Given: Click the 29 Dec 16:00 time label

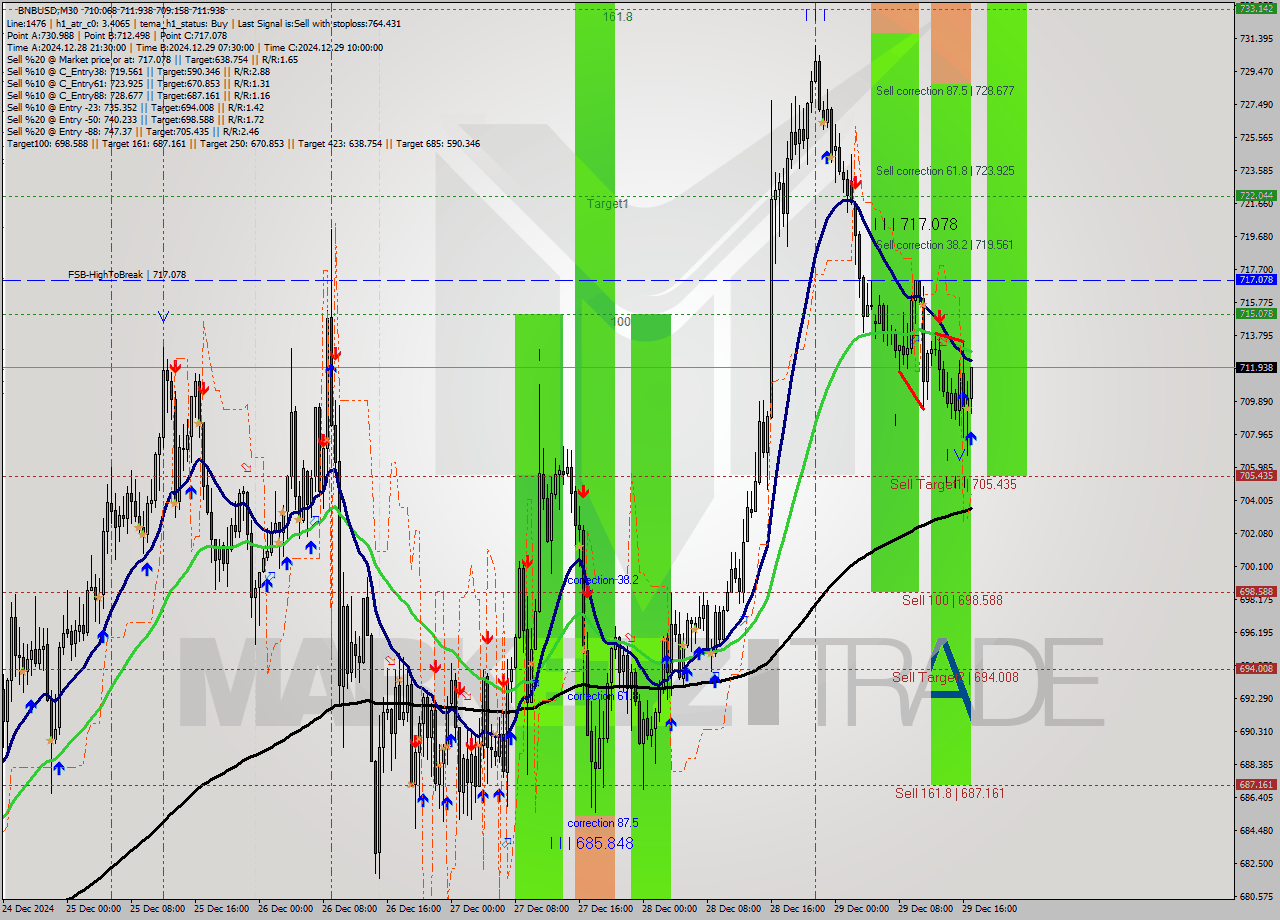Looking at the screenshot, I should [x=989, y=909].
